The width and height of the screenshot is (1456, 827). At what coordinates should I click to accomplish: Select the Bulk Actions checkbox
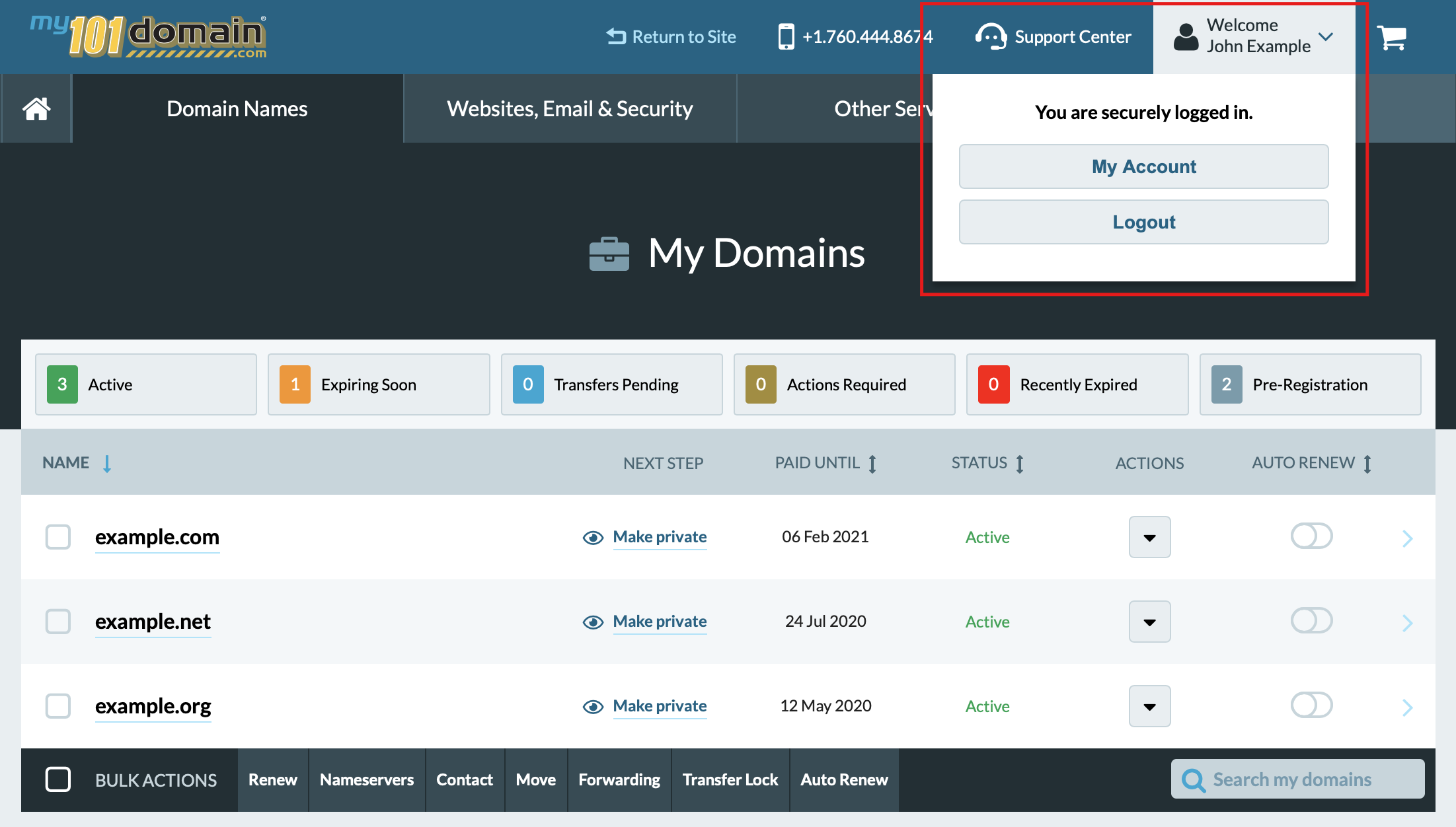coord(58,779)
